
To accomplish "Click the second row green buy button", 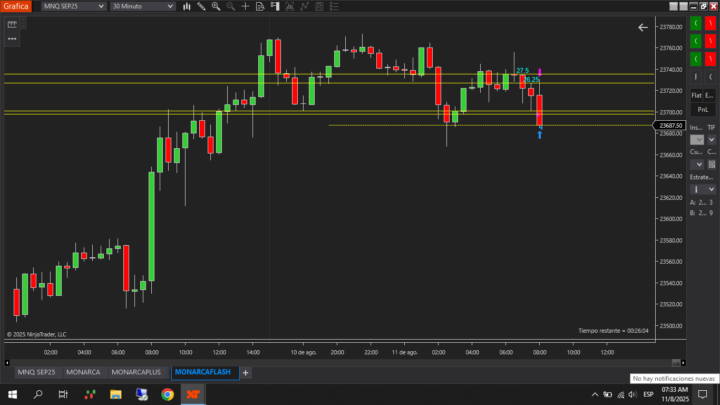I will click(x=696, y=41).
